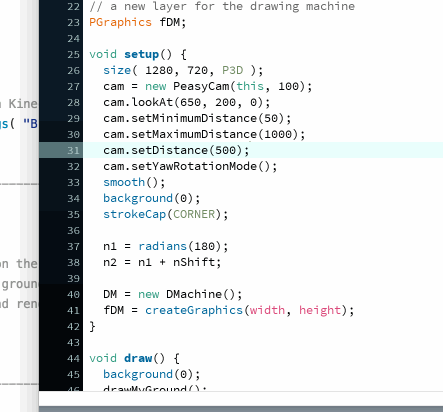Place cursor in cam.setDistance(500) line
Viewport: 443px width, 412px height.
176,150
